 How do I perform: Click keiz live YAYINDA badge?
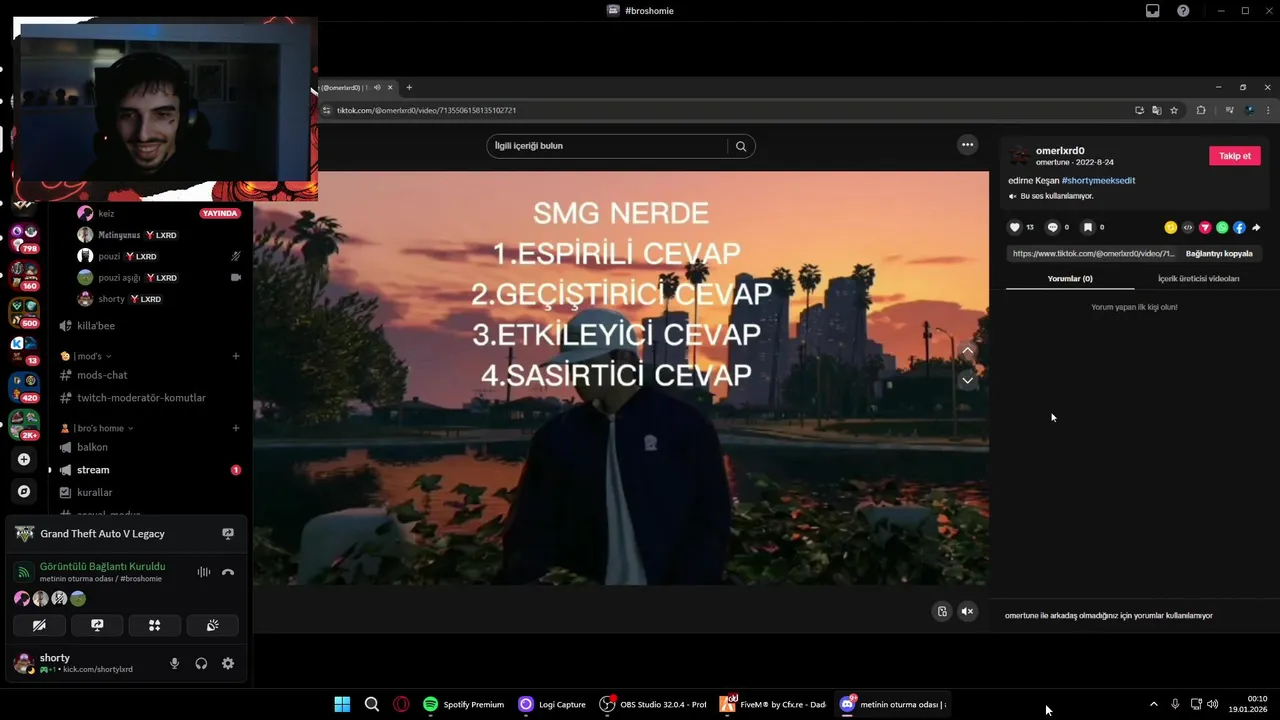pos(219,213)
